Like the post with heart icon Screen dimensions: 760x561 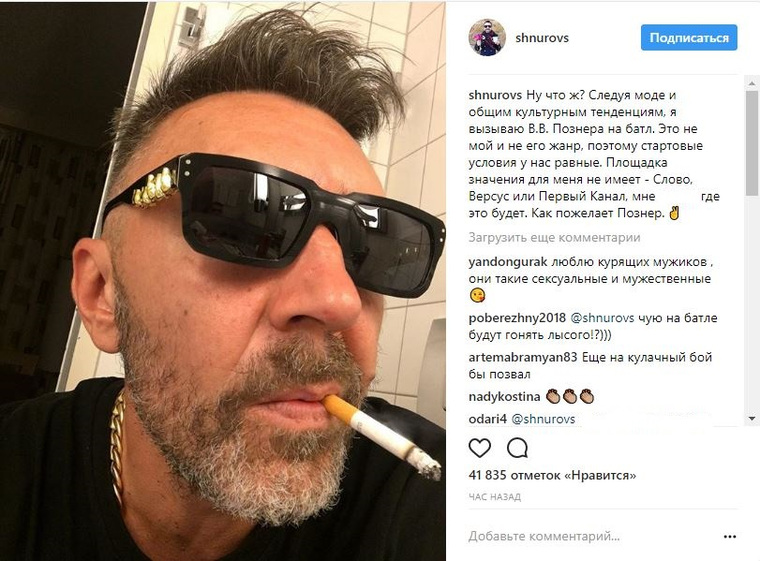[x=480, y=448]
